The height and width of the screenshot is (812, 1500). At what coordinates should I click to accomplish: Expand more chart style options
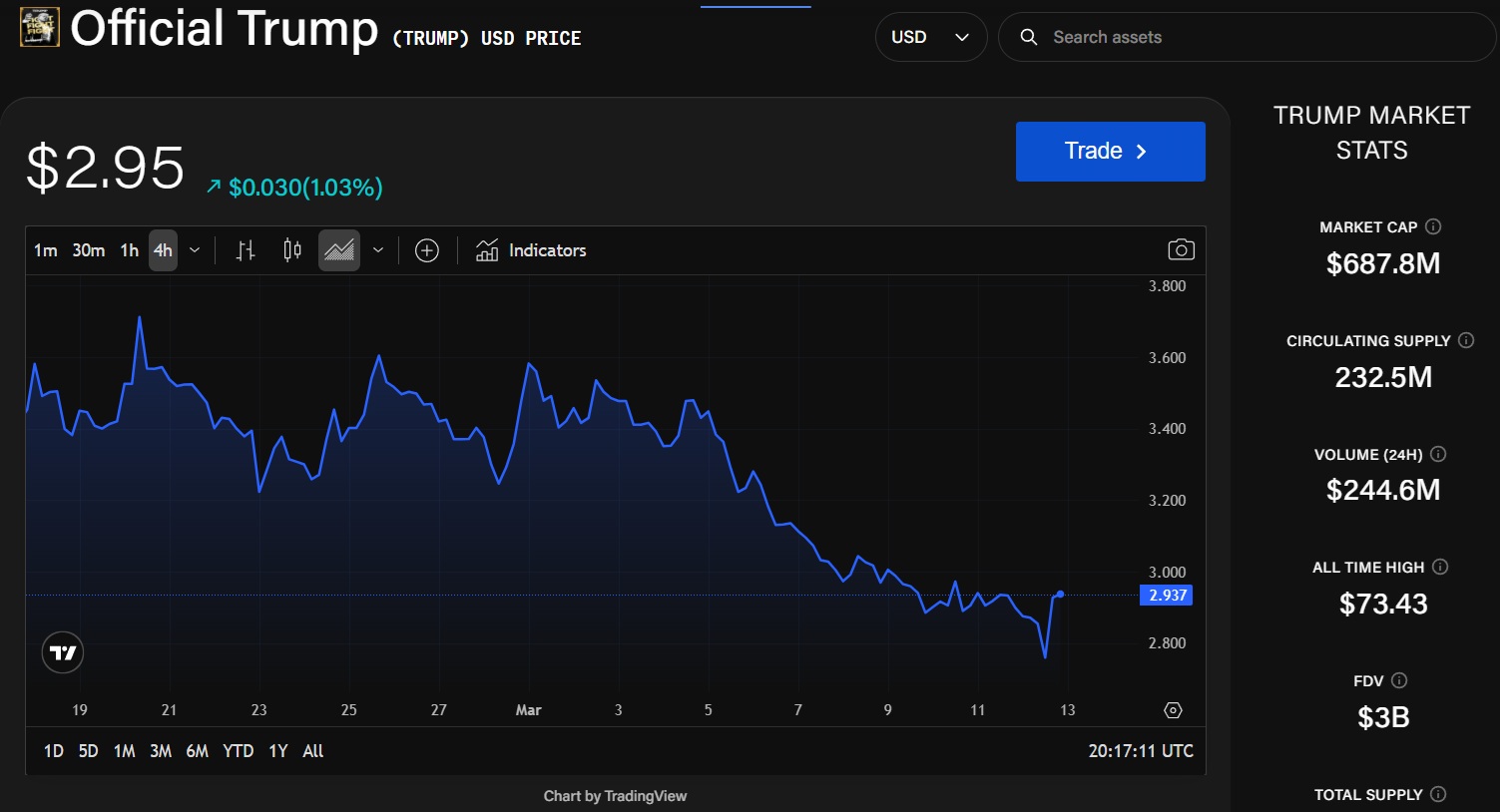(x=378, y=250)
